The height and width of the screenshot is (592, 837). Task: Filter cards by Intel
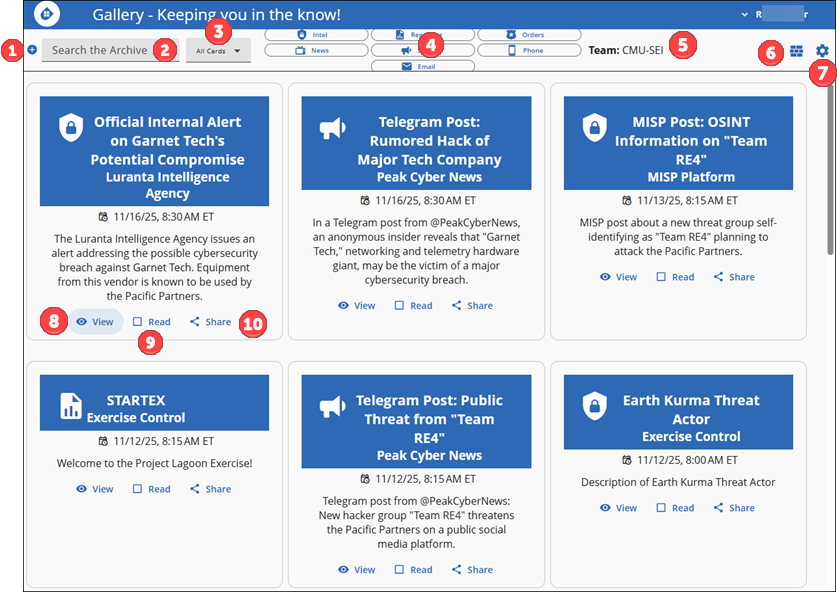[316, 35]
